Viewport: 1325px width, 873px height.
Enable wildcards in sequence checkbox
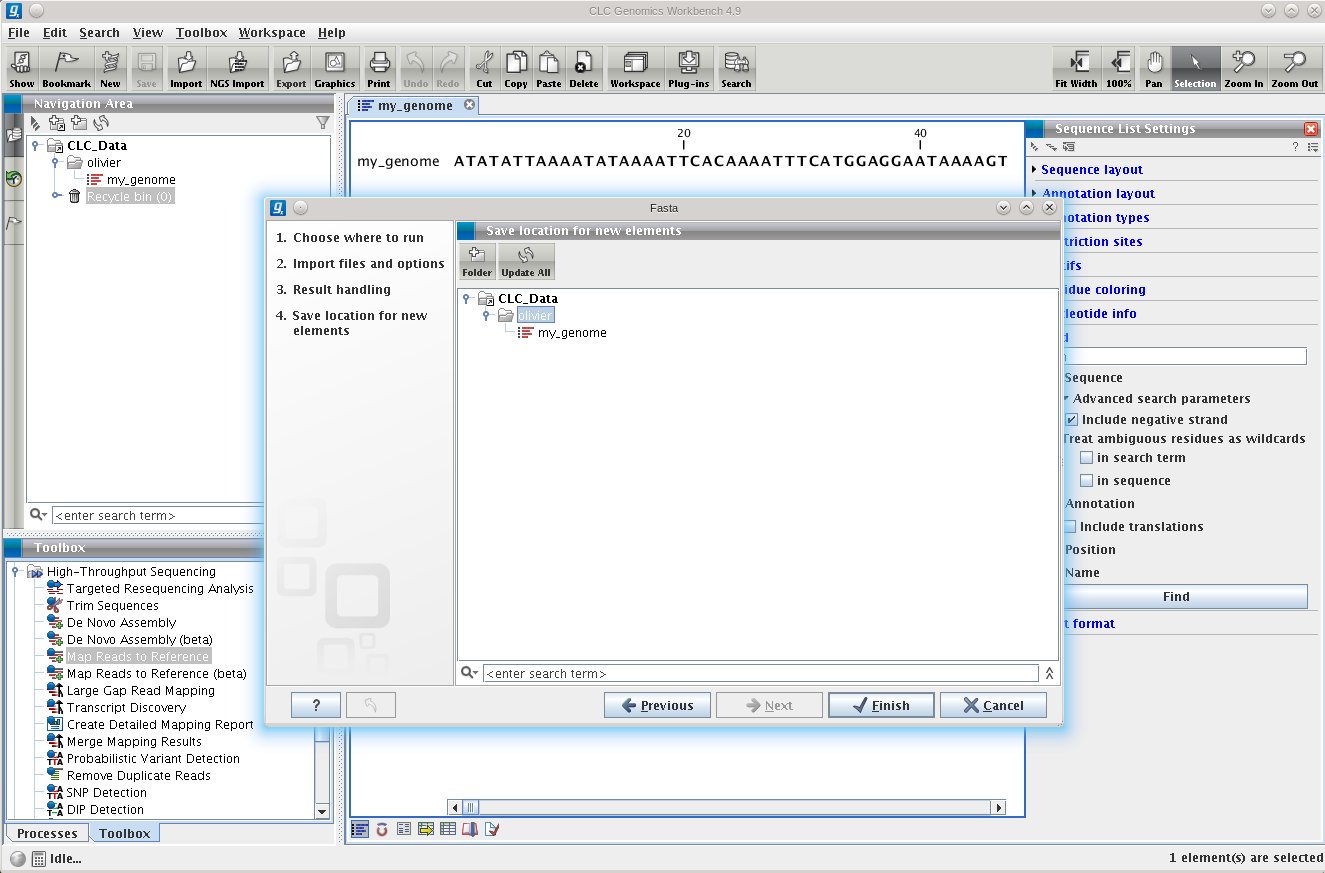(1086, 481)
